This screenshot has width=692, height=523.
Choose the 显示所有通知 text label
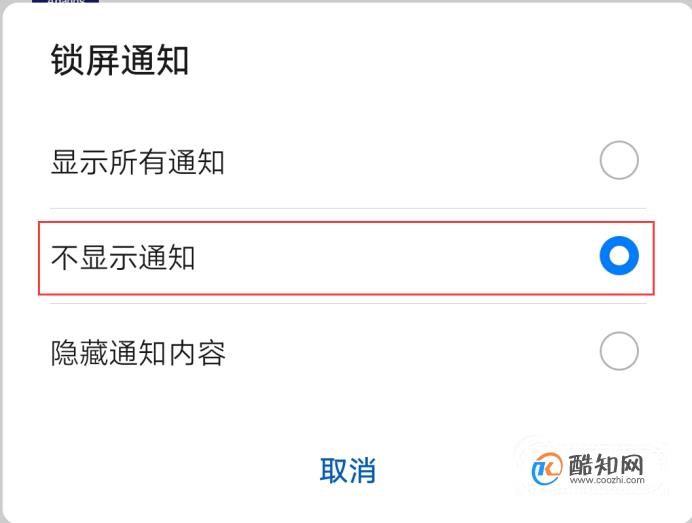point(138,162)
